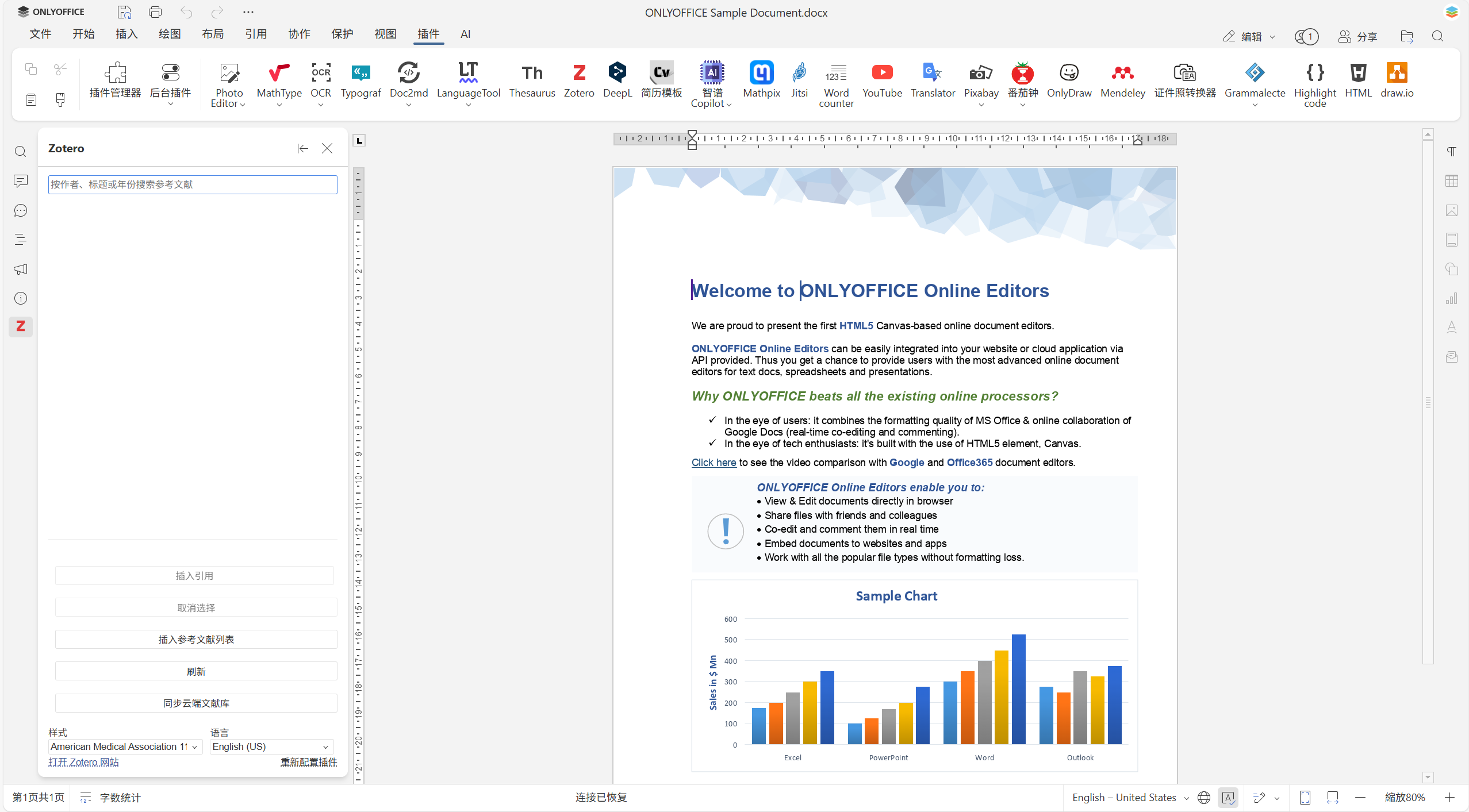The width and height of the screenshot is (1469, 812).
Task: Click the Zotero reference search field
Action: (193, 184)
